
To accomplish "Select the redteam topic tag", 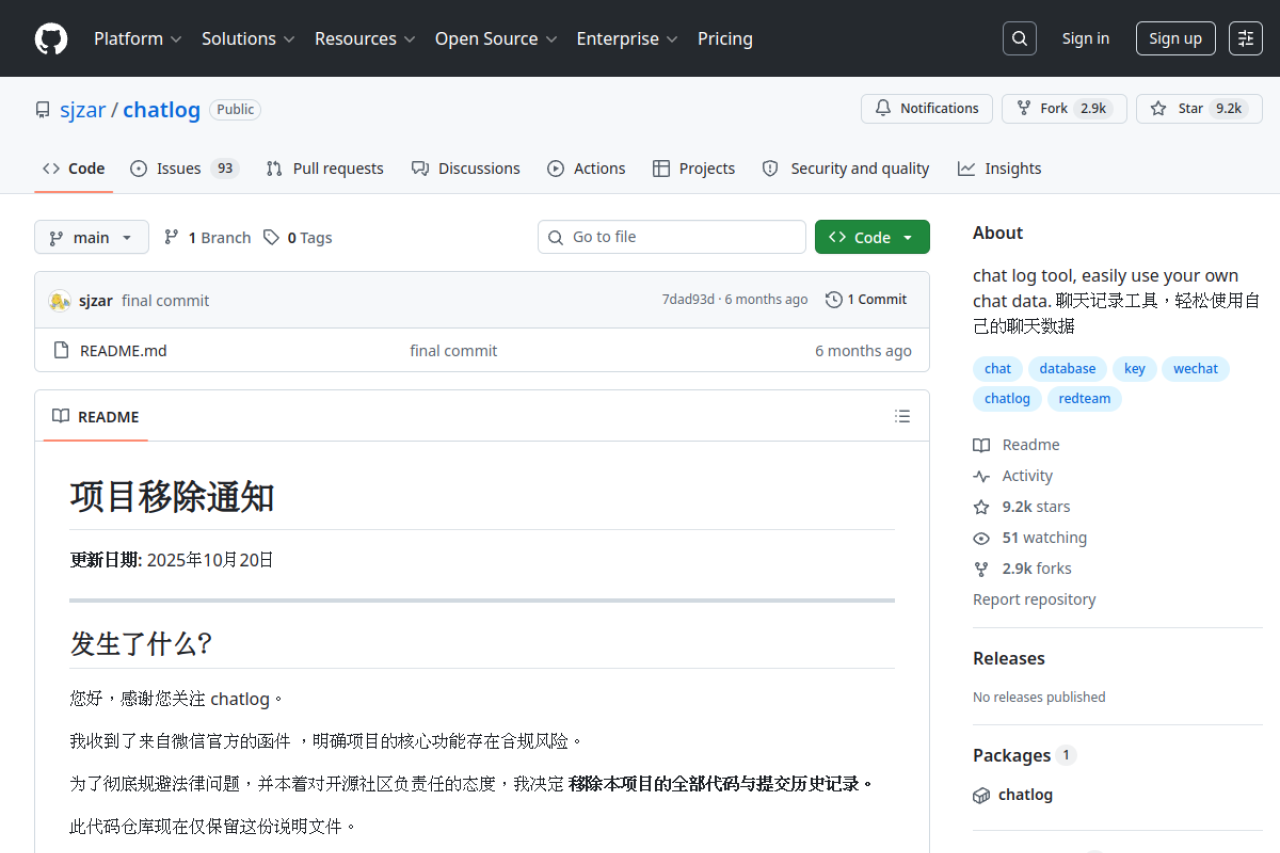I will [1084, 399].
